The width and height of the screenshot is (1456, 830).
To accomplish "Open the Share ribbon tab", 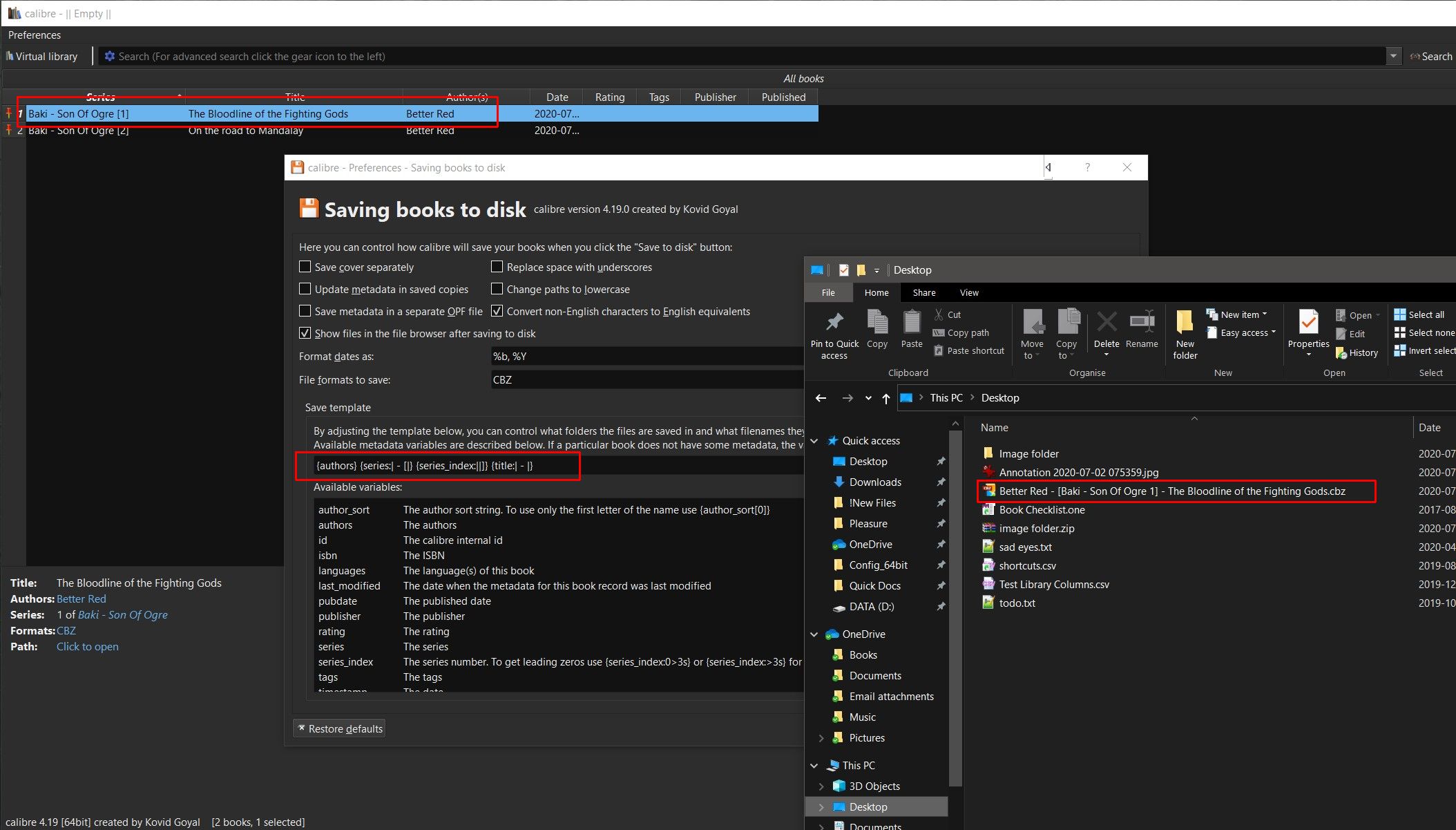I will [x=923, y=293].
